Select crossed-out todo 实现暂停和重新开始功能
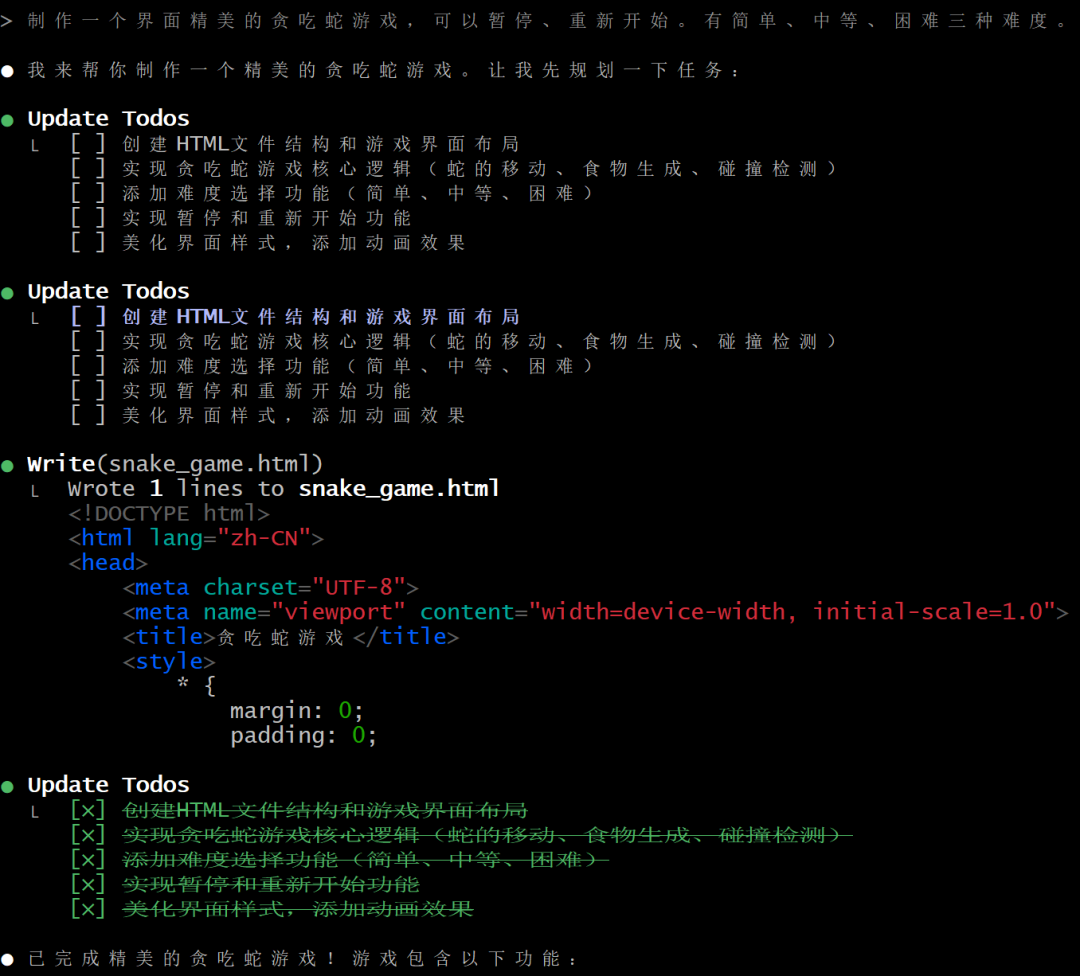 (271, 884)
